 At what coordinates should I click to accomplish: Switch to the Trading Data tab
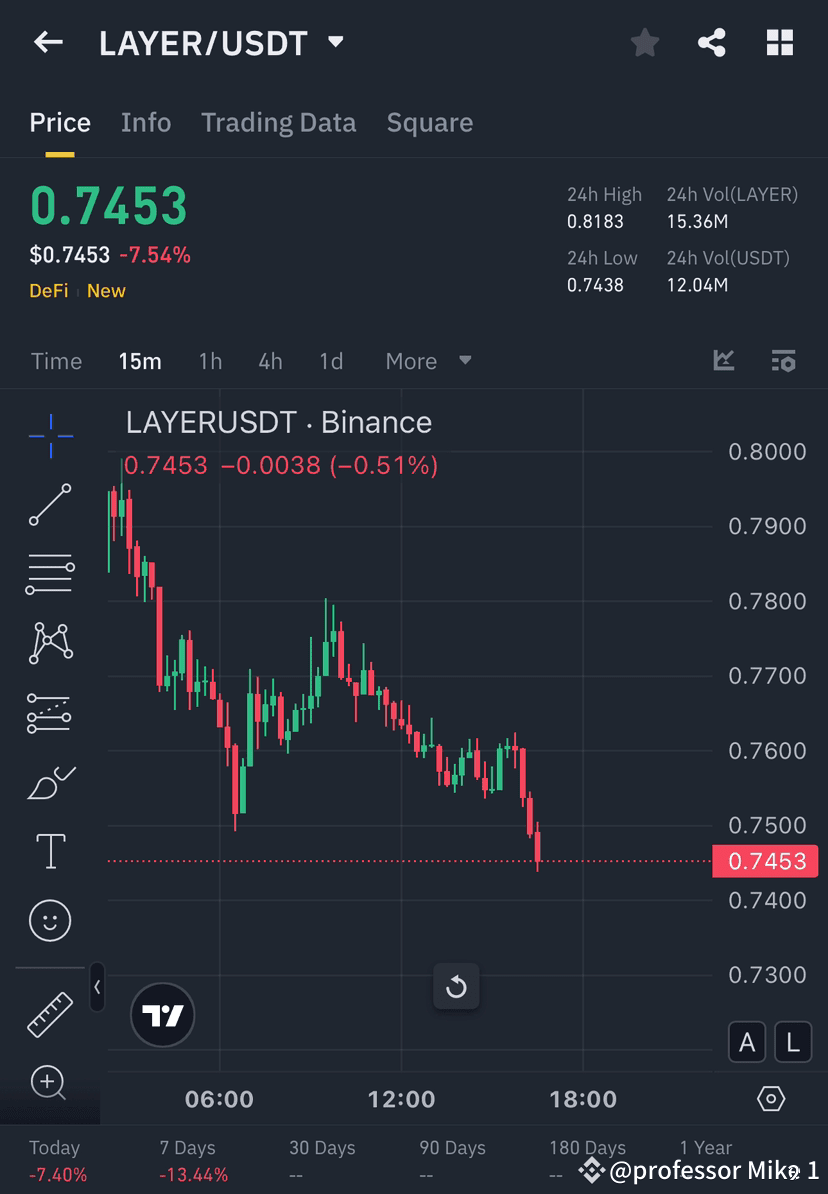click(278, 122)
